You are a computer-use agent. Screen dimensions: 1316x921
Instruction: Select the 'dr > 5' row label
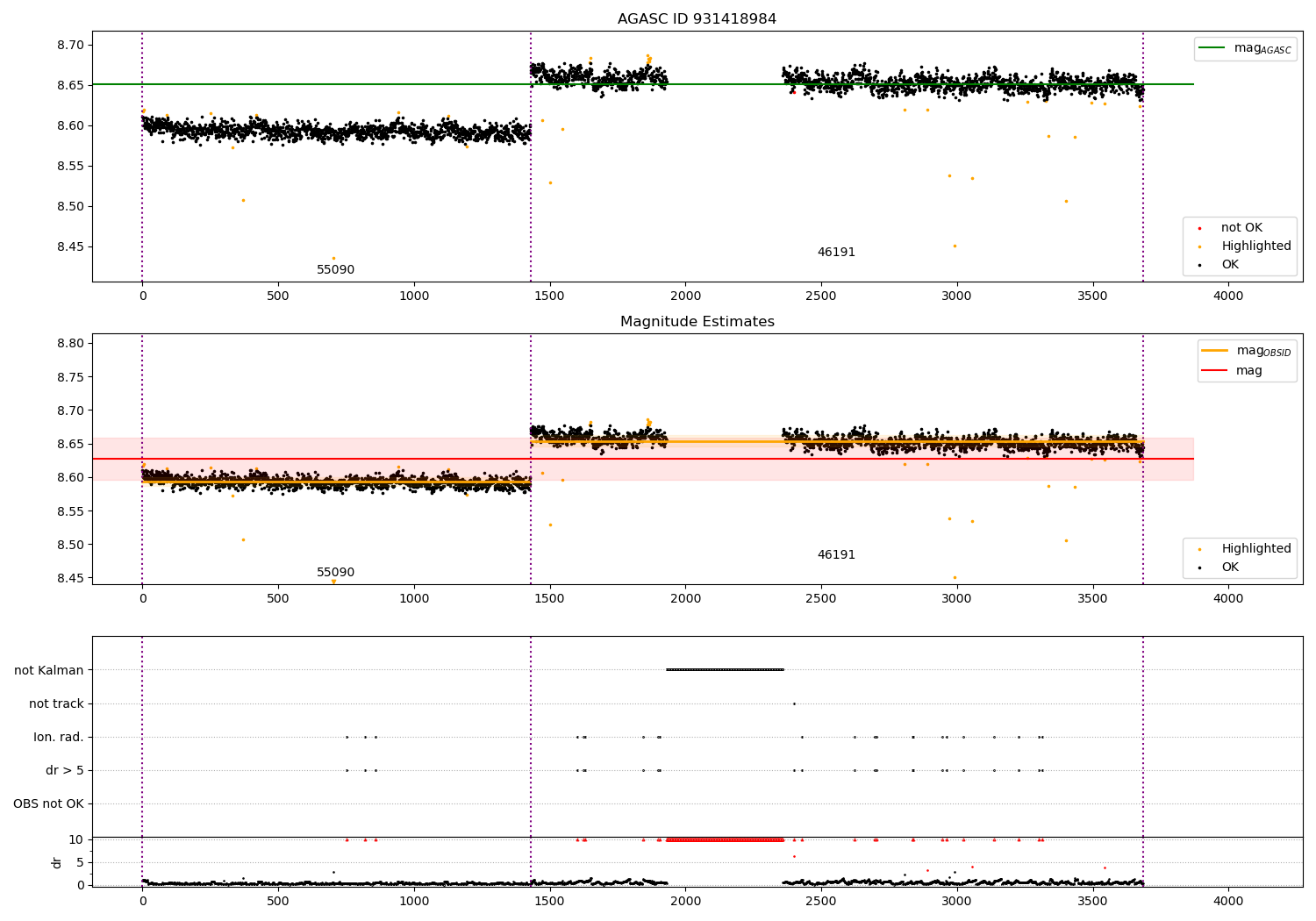pos(65,771)
